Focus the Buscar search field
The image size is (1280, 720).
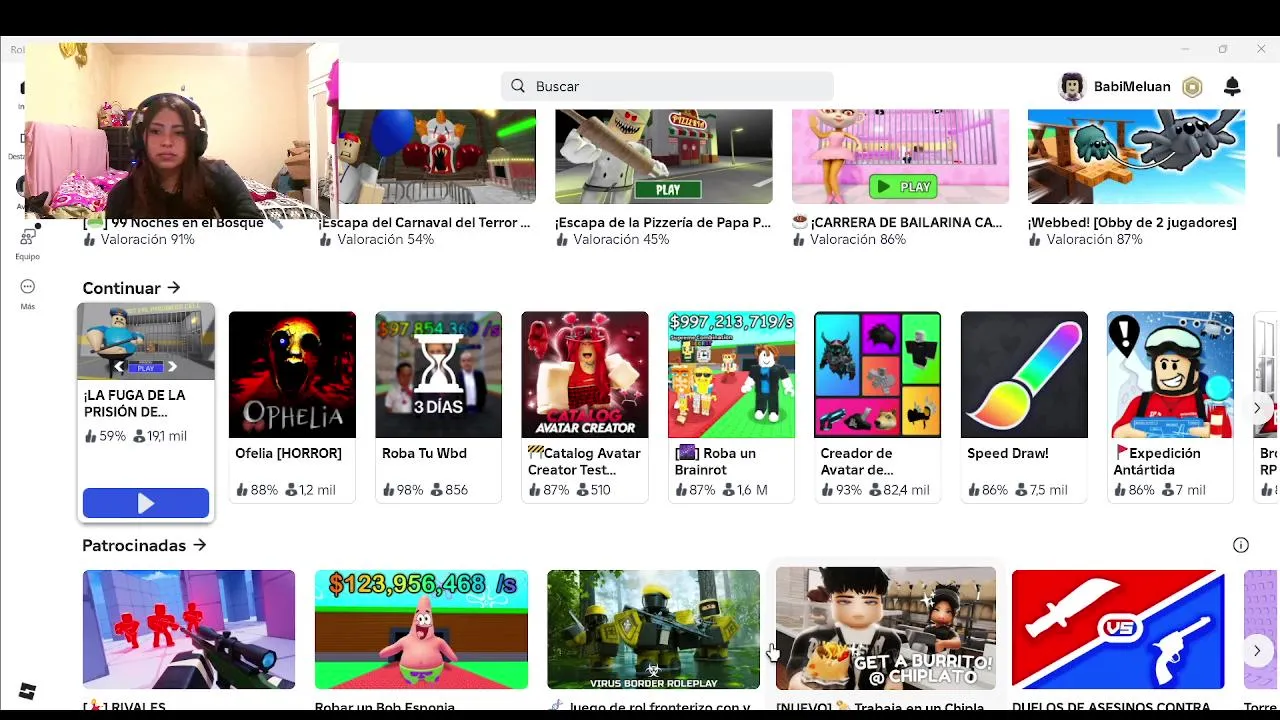click(x=667, y=86)
